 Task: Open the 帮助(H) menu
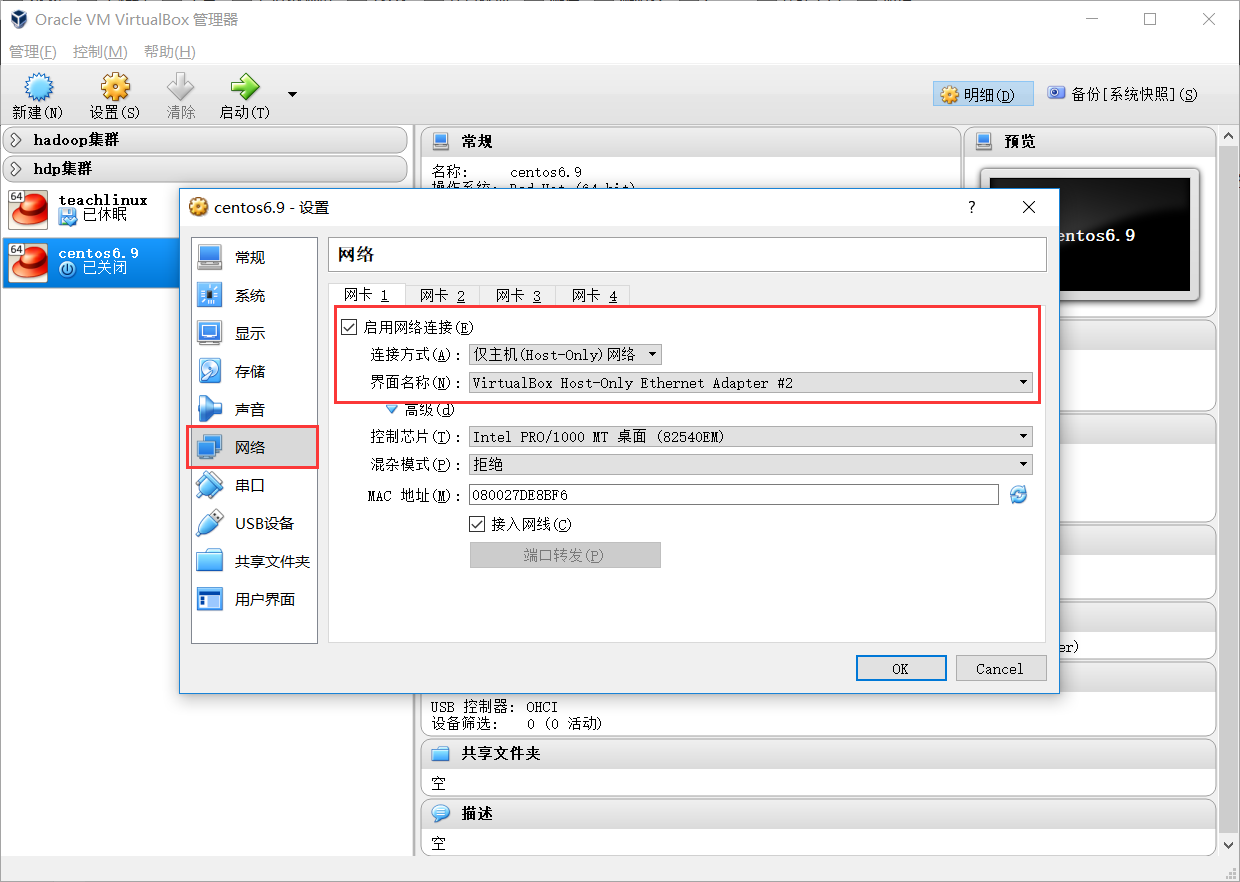click(170, 52)
